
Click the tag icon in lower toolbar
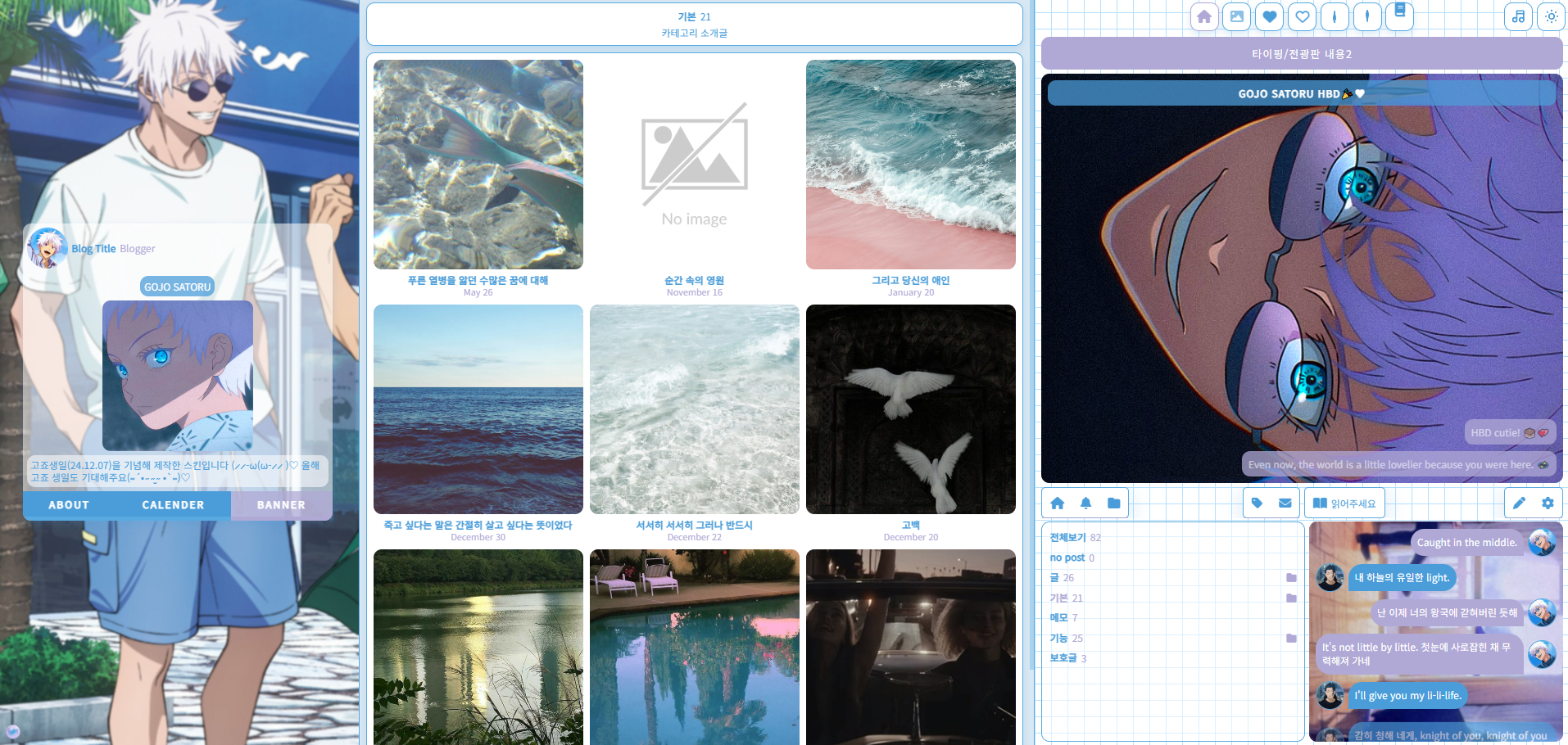click(1257, 503)
